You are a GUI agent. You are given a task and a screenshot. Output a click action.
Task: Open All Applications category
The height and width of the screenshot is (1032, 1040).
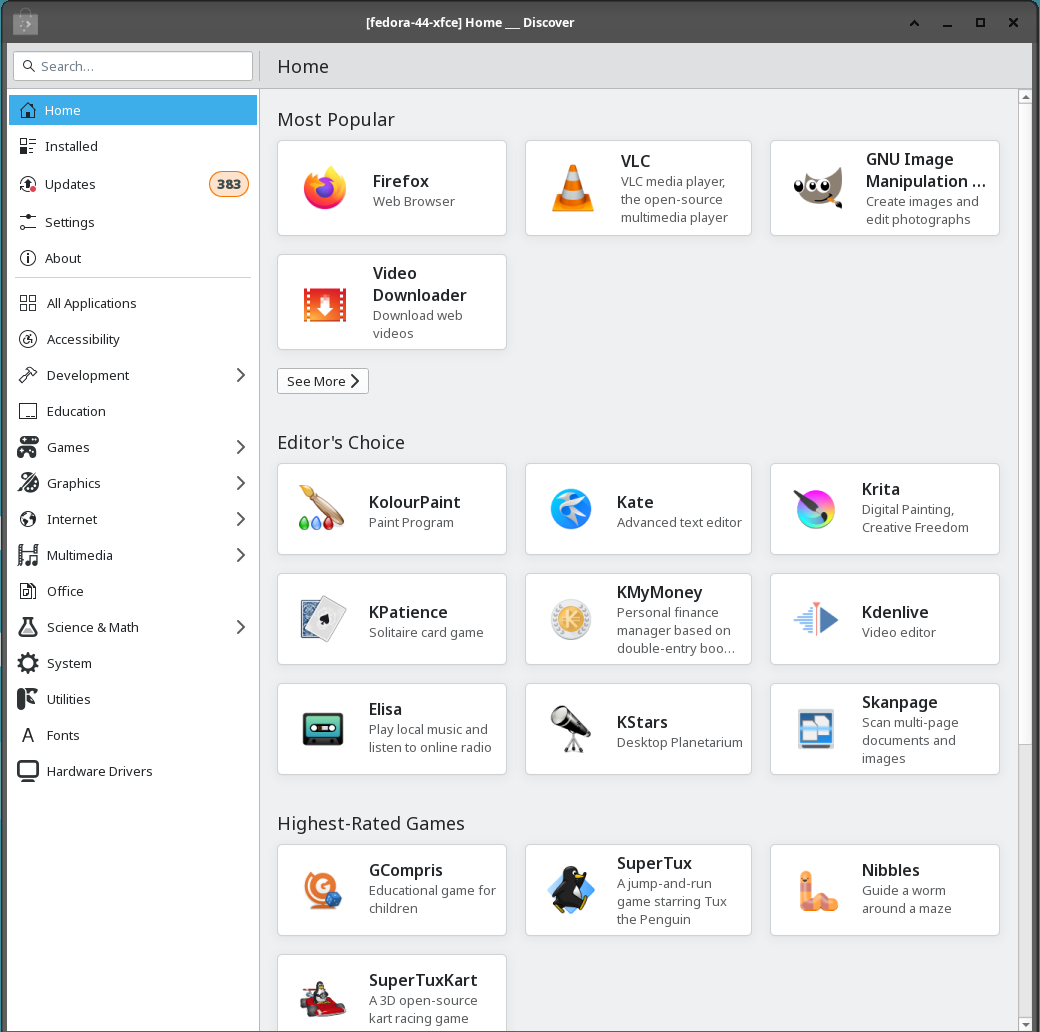coord(133,303)
